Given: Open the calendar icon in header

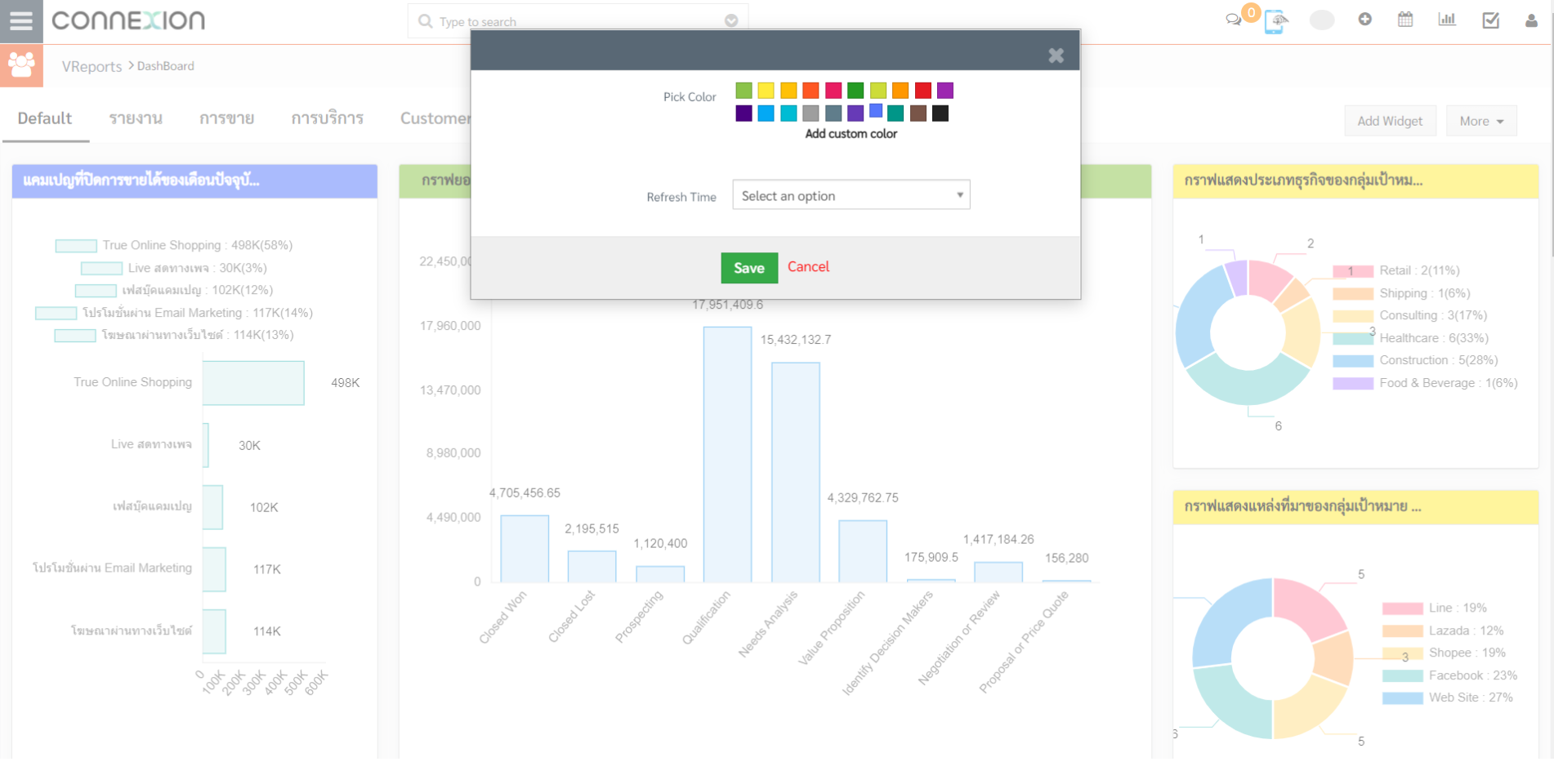Looking at the screenshot, I should (1405, 20).
